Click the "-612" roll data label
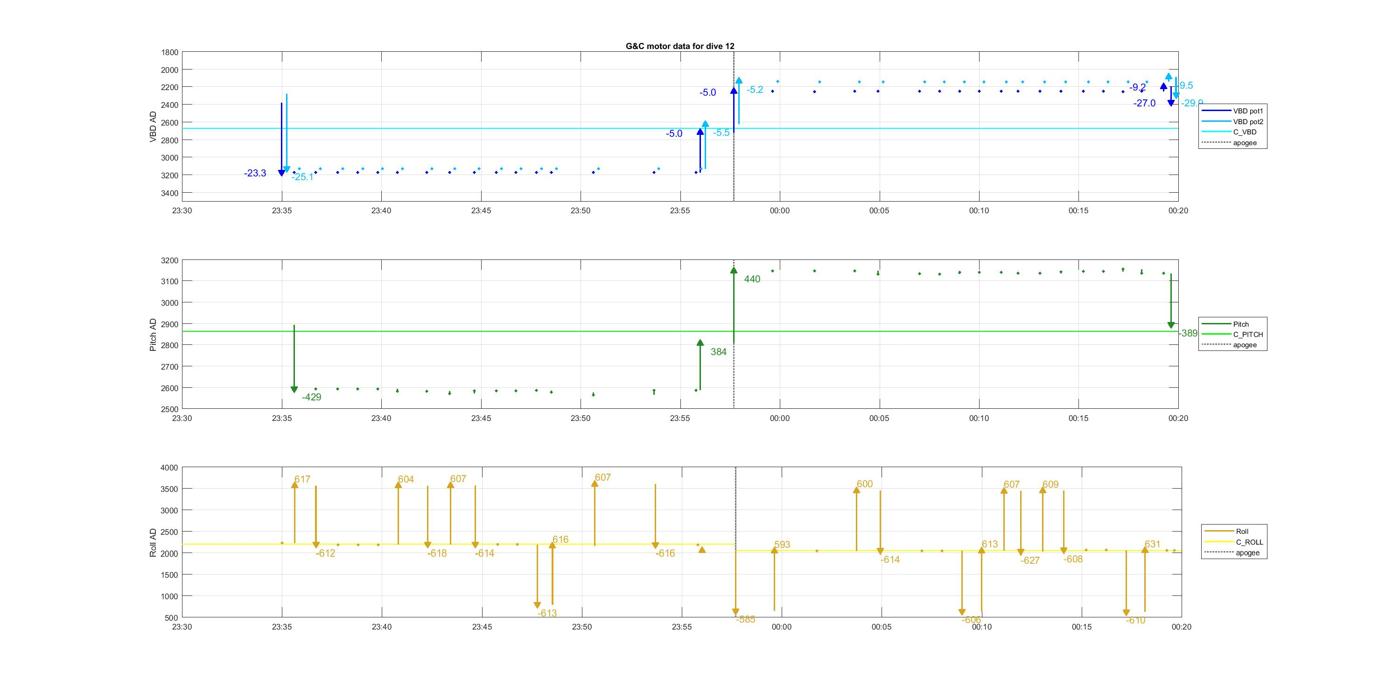This screenshot has height=693, width=1400. point(325,553)
